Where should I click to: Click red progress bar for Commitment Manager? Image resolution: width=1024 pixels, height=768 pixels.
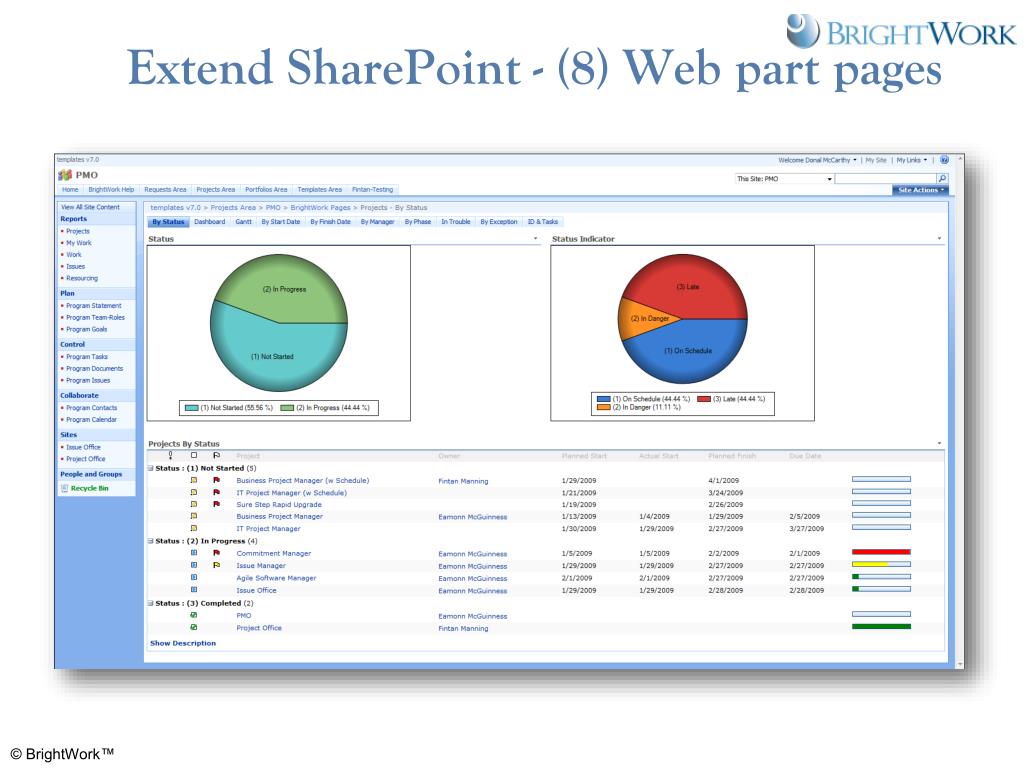pos(881,552)
